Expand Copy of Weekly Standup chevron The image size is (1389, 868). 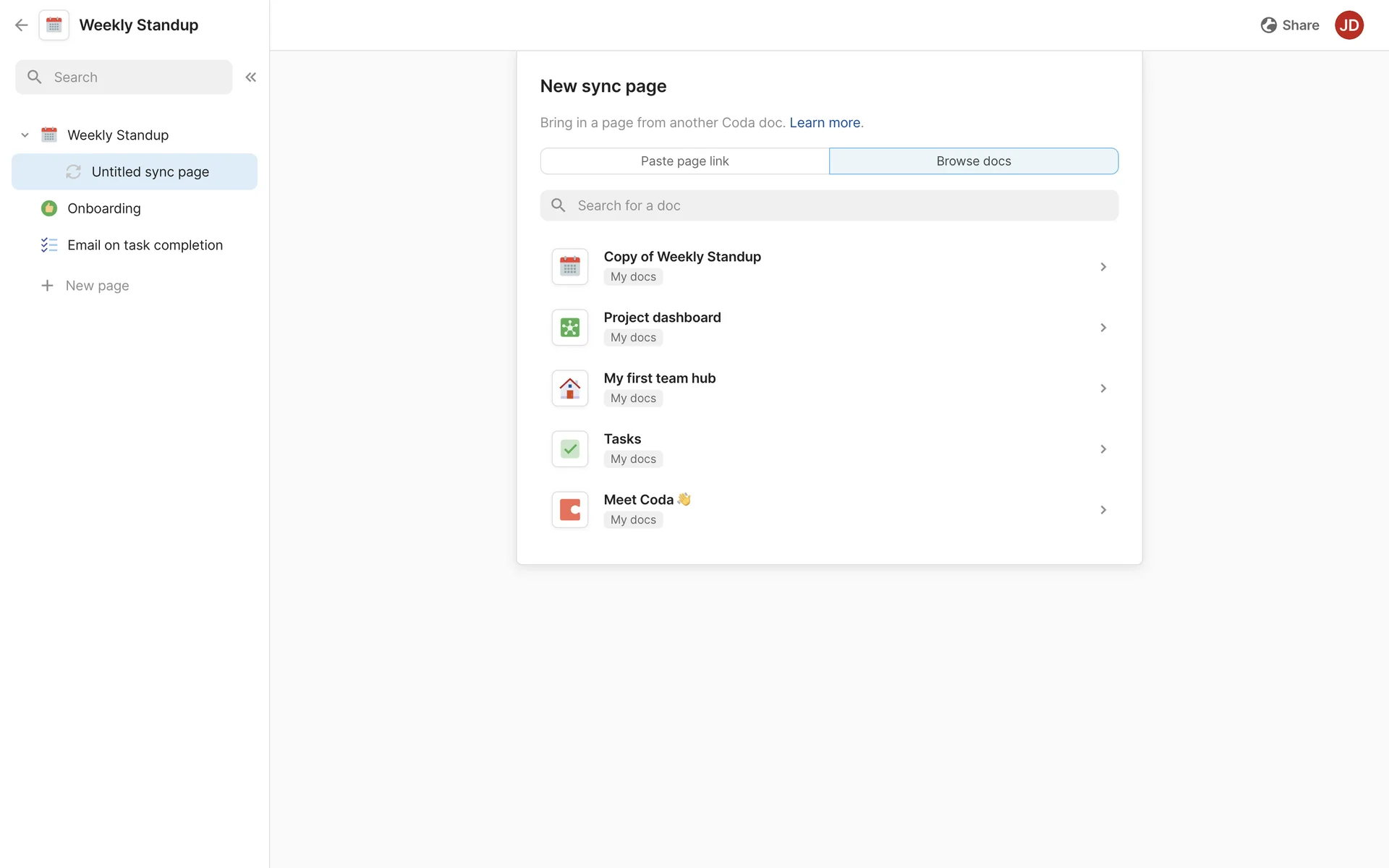(x=1103, y=267)
